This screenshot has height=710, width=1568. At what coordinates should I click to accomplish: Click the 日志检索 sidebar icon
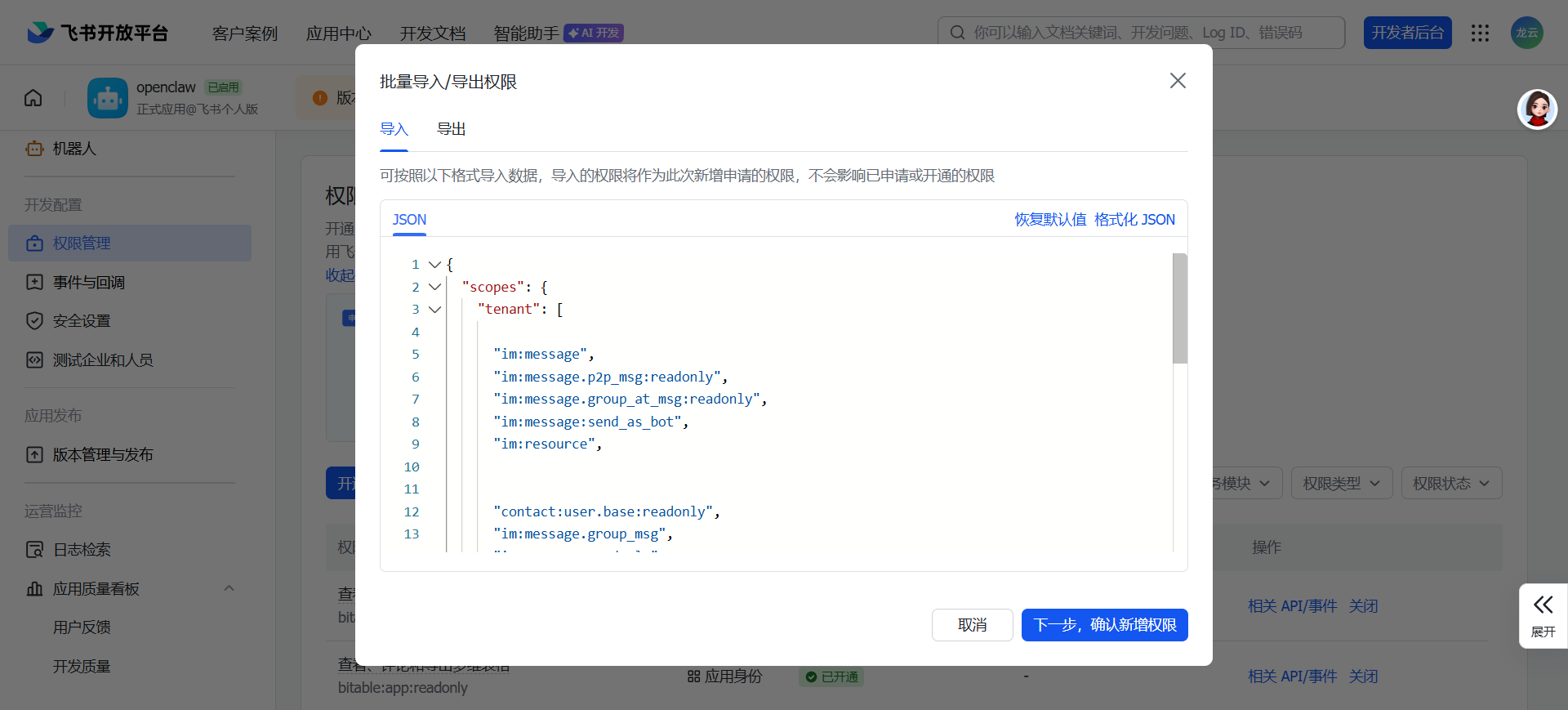click(34, 550)
